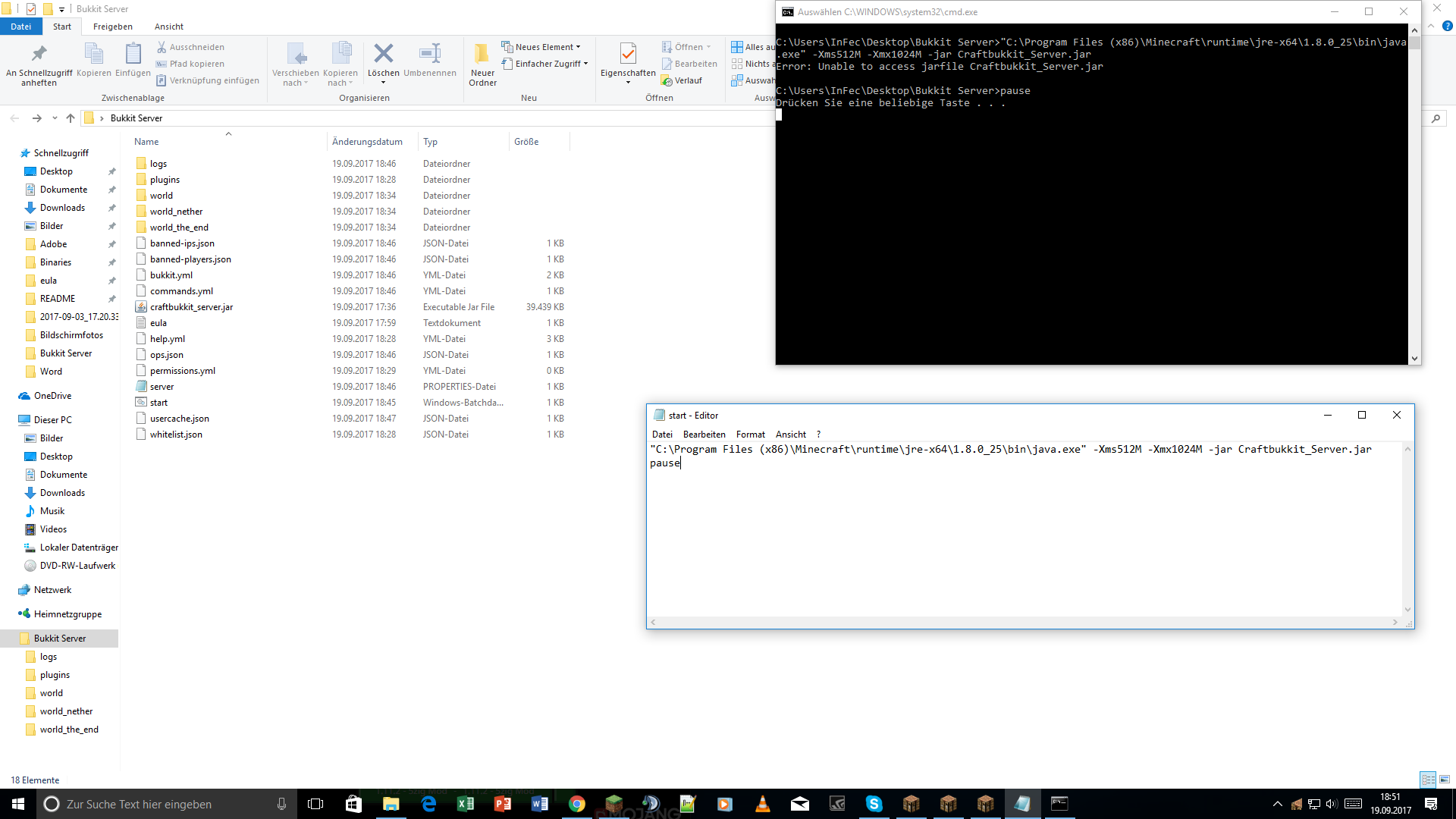This screenshot has width=1456, height=819.
Task: Select the craftbukkit_server.jar file
Action: (x=191, y=307)
